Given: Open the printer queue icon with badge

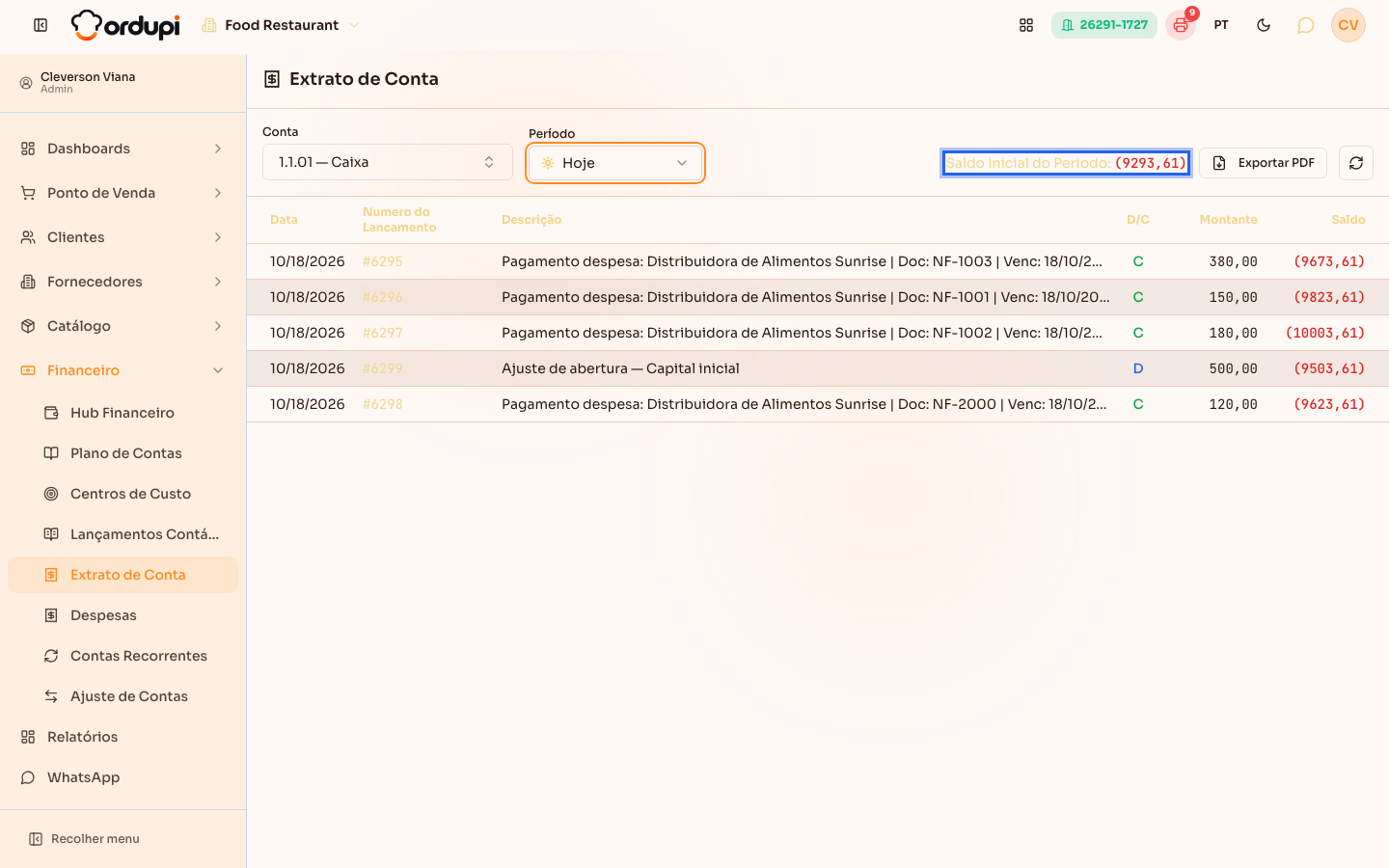Looking at the screenshot, I should point(1181,25).
